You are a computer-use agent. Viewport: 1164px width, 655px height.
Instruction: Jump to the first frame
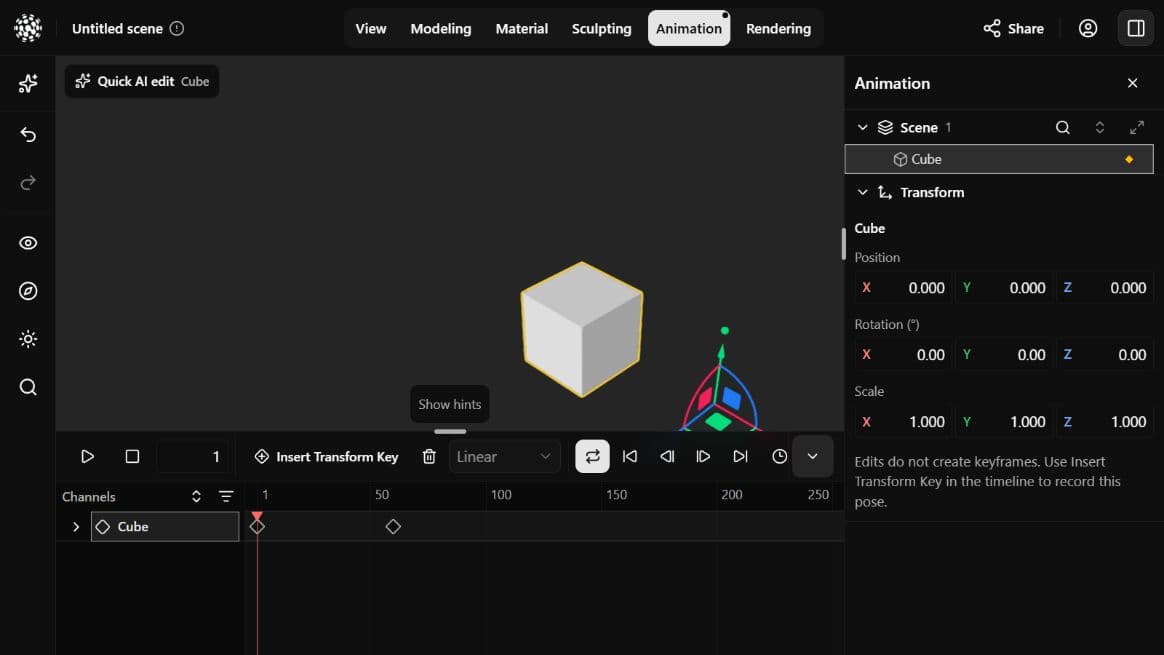[630, 457]
